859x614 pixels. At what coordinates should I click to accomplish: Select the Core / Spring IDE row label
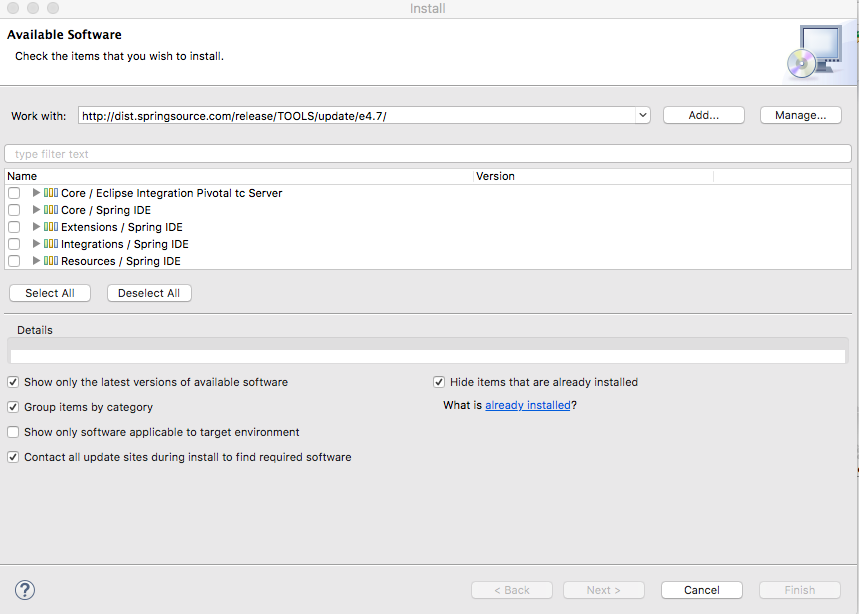106,210
